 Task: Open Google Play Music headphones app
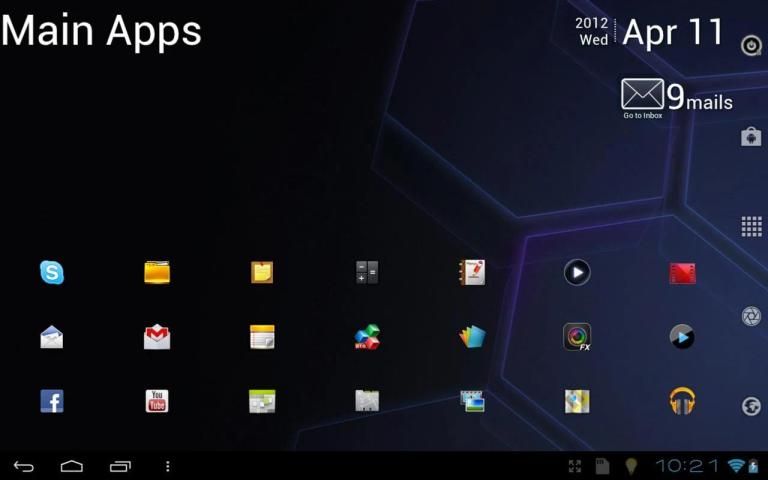pyautogui.click(x=682, y=401)
